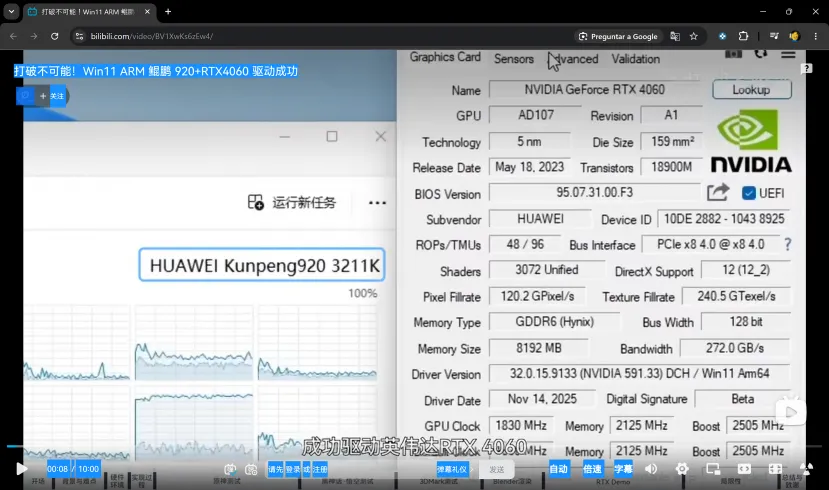Toggle the UEFI checkbox
Viewport: 829px width, 490px height.
tap(749, 193)
